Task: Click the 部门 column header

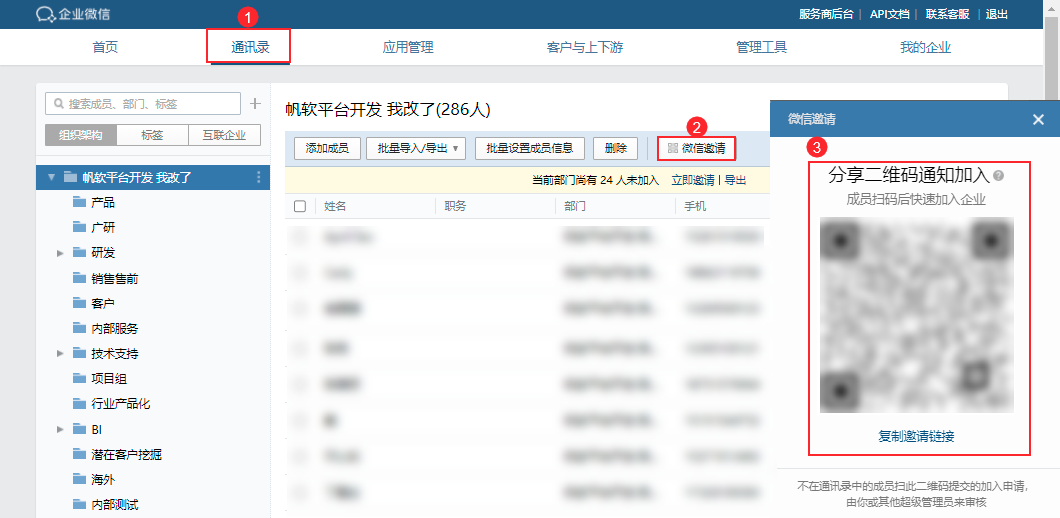Action: pyautogui.click(x=575, y=206)
